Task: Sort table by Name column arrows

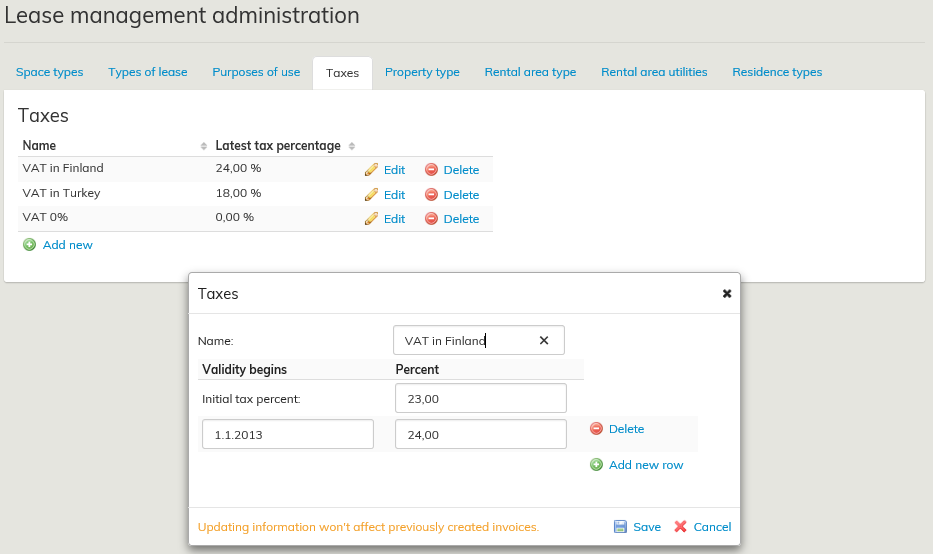Action: [204, 146]
